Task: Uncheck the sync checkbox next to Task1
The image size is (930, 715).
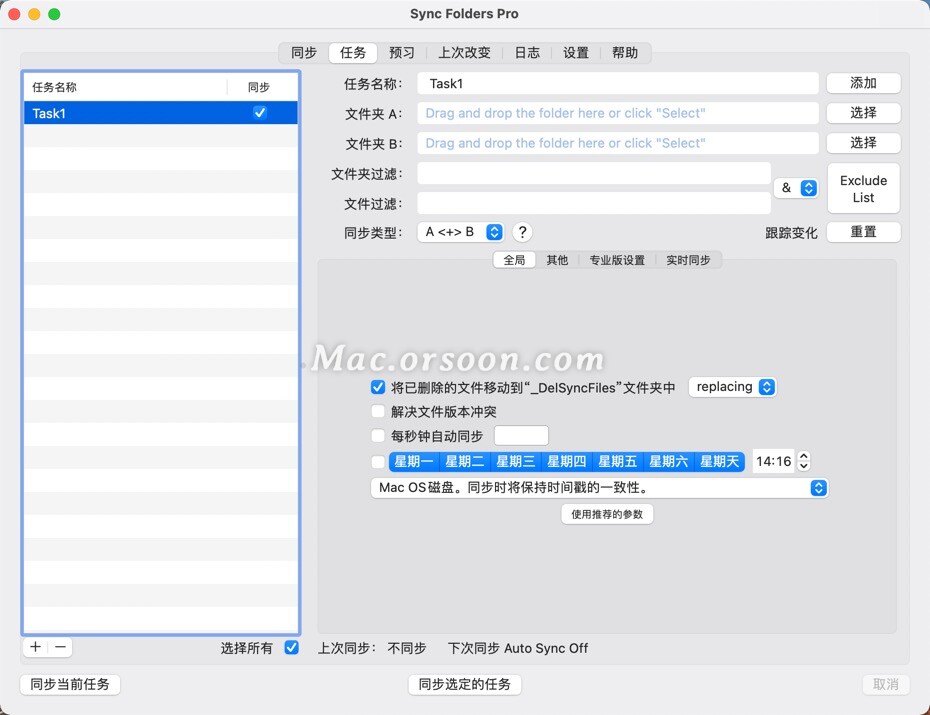Action: (259, 112)
